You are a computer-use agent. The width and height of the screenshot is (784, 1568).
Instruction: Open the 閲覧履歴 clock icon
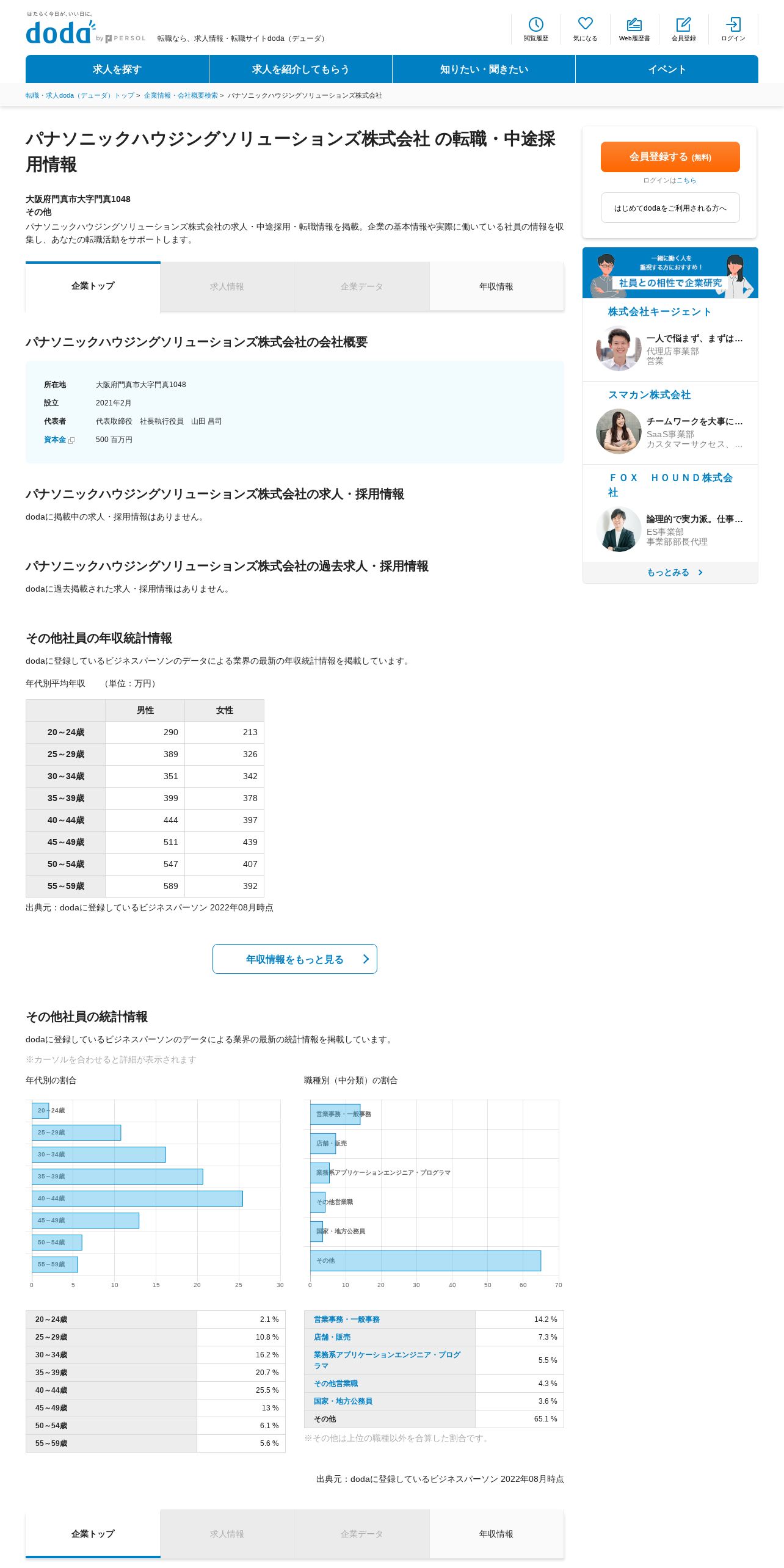(535, 24)
